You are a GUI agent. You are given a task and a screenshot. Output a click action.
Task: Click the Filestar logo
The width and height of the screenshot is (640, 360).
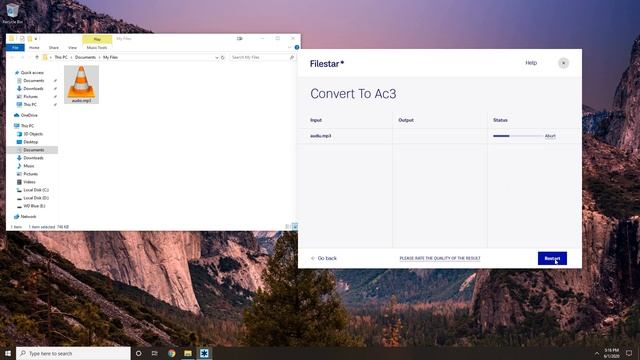tap(327, 64)
